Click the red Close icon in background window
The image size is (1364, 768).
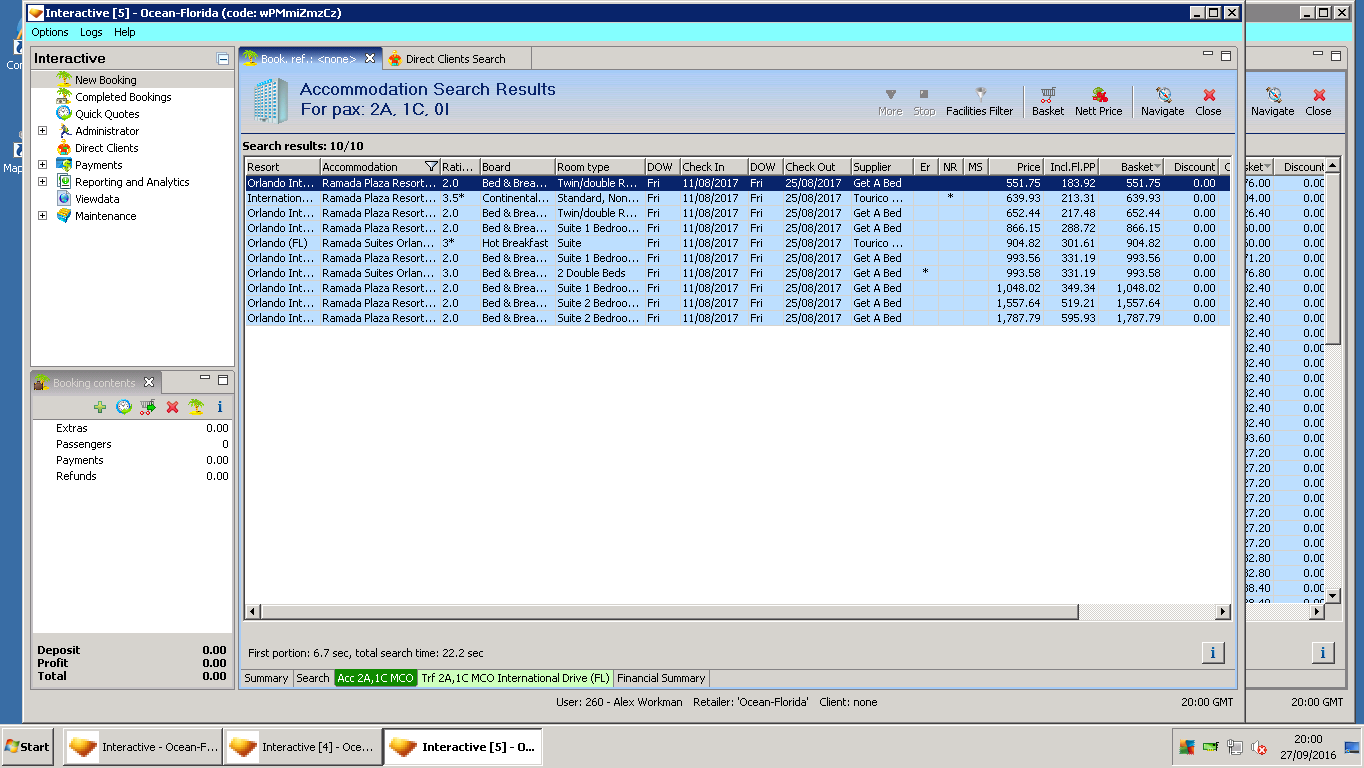[1319, 95]
